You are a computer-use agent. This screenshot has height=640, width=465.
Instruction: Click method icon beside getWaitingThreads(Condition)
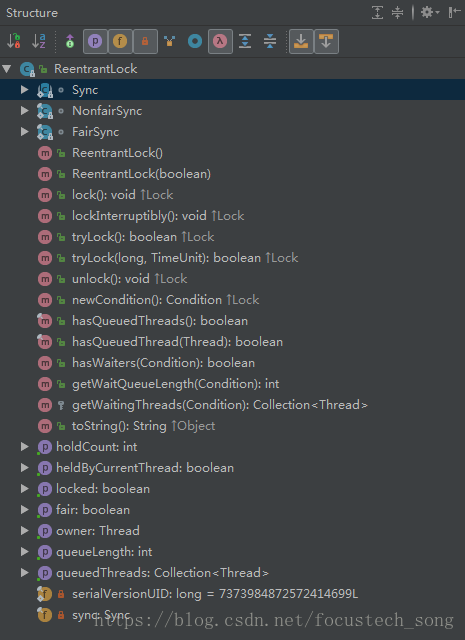tap(45, 405)
